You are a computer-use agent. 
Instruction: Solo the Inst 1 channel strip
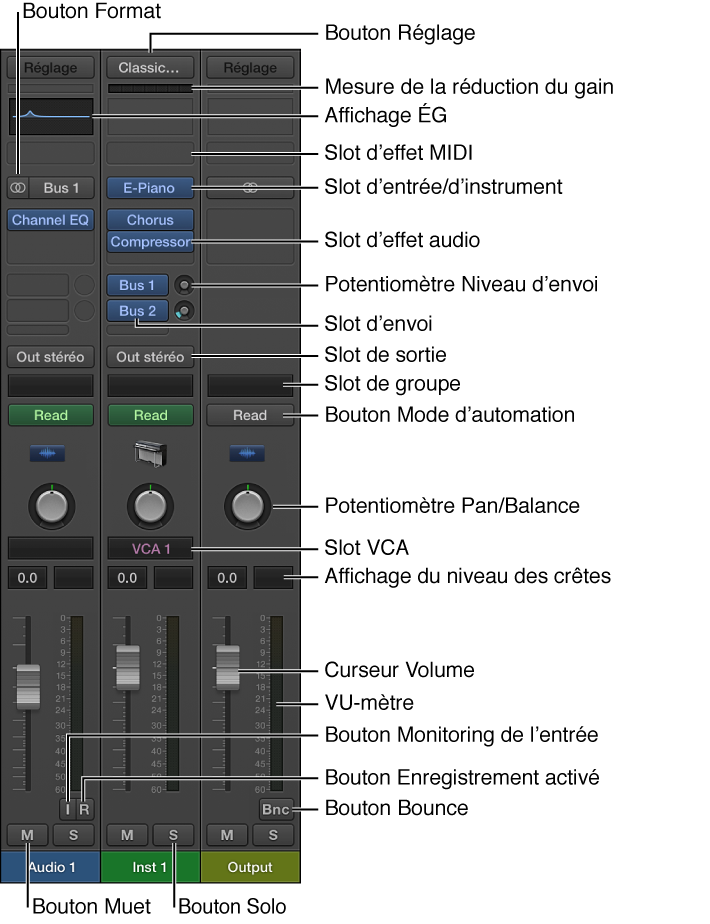173,835
